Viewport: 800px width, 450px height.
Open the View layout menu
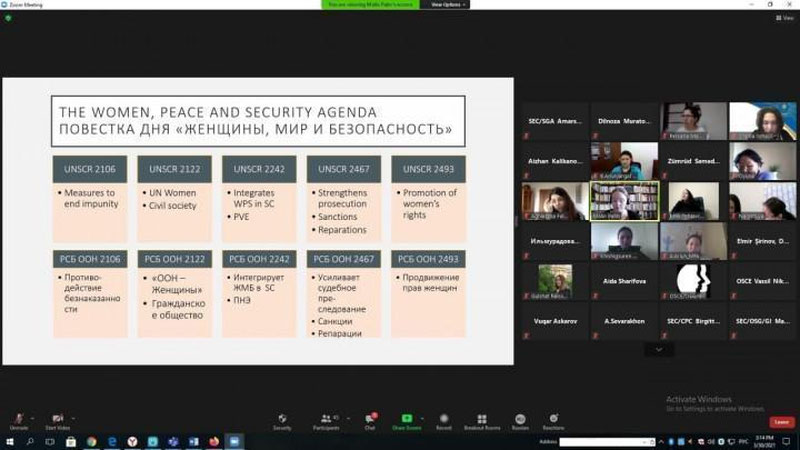coord(784,18)
